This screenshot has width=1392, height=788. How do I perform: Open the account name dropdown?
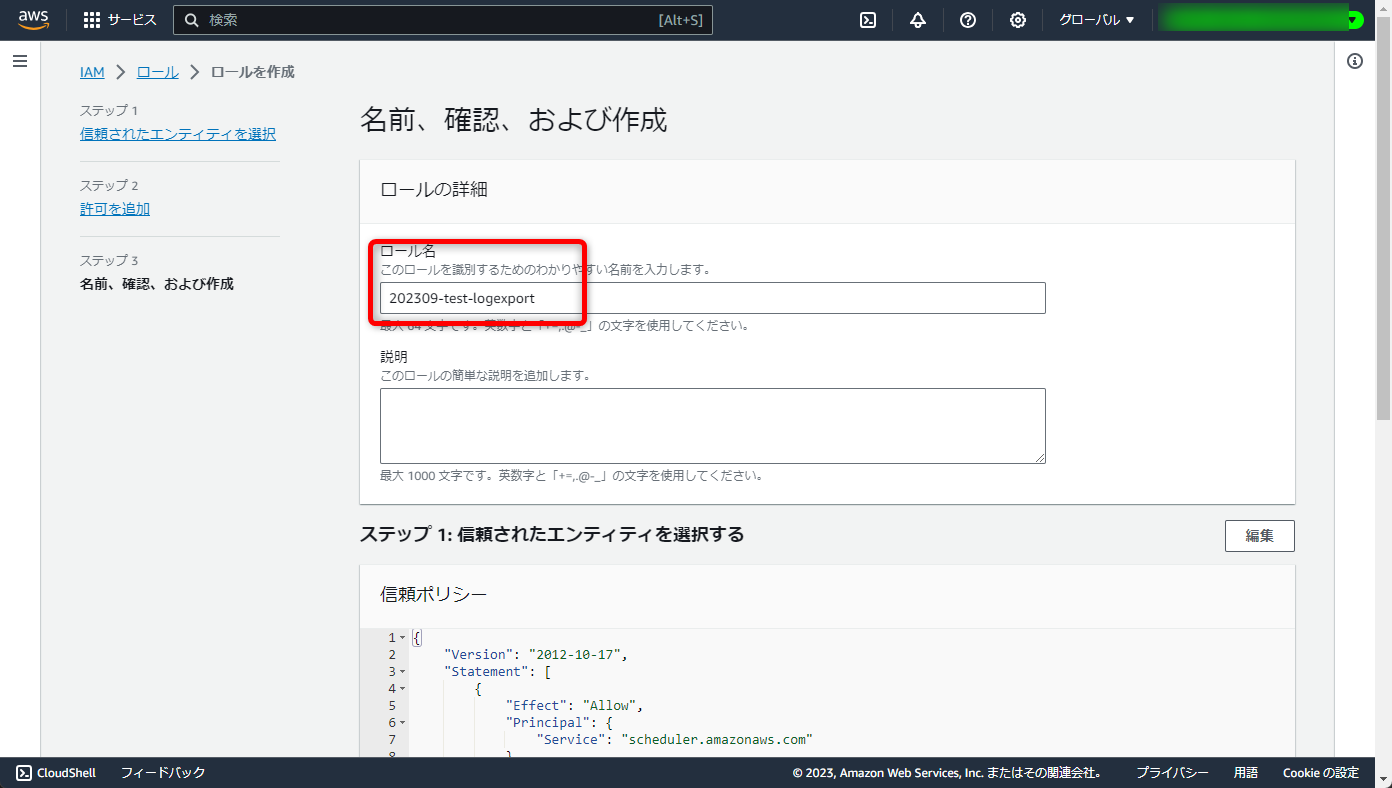[x=1255, y=19]
